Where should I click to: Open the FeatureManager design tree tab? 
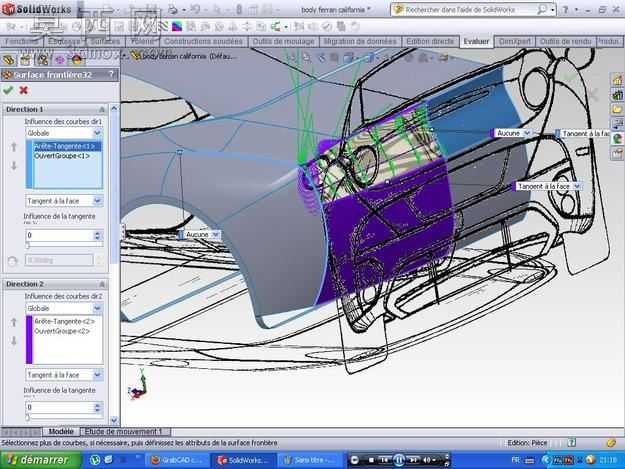[x=9, y=60]
